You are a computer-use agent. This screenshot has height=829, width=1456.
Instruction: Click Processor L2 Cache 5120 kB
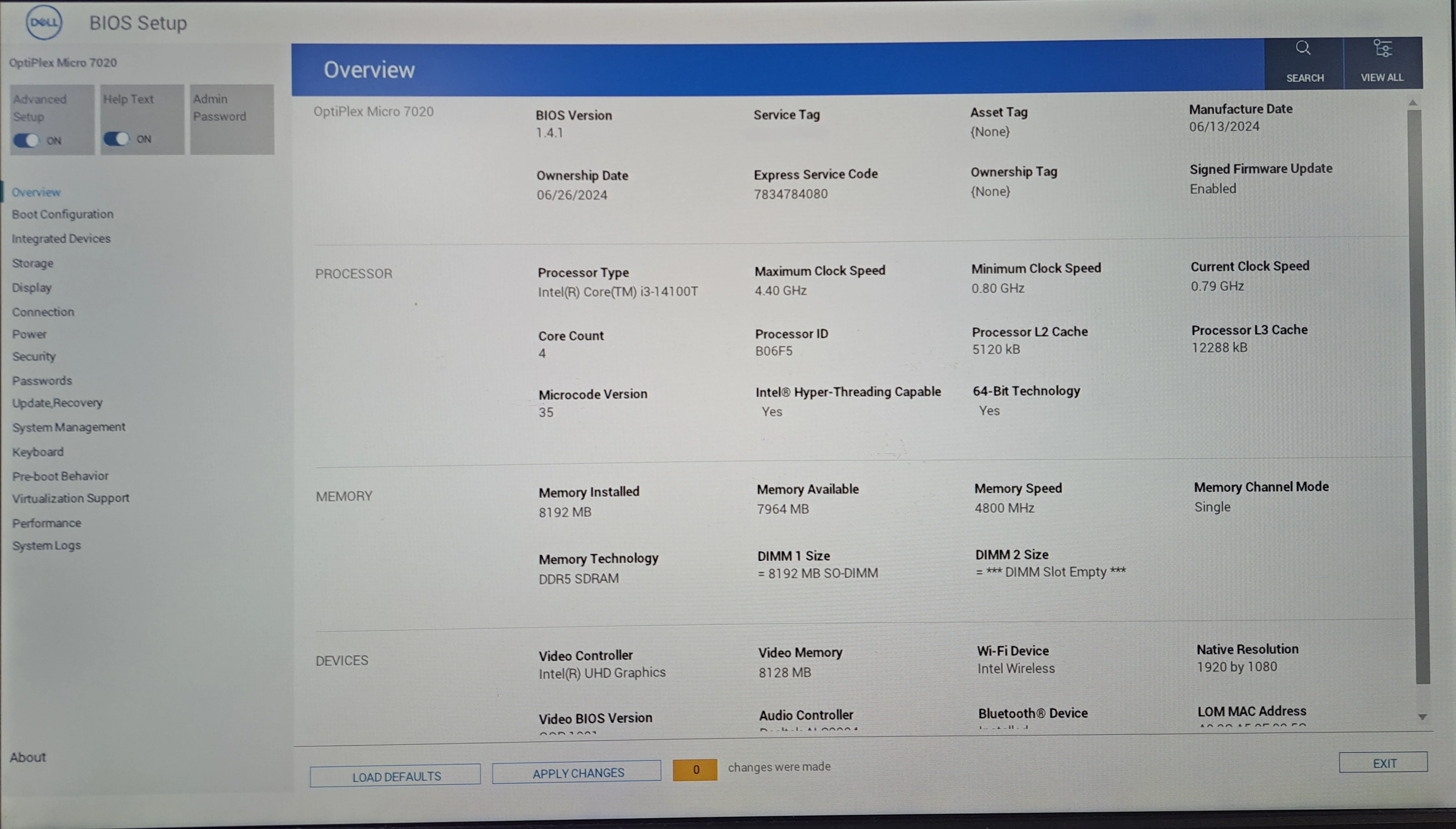coord(996,349)
